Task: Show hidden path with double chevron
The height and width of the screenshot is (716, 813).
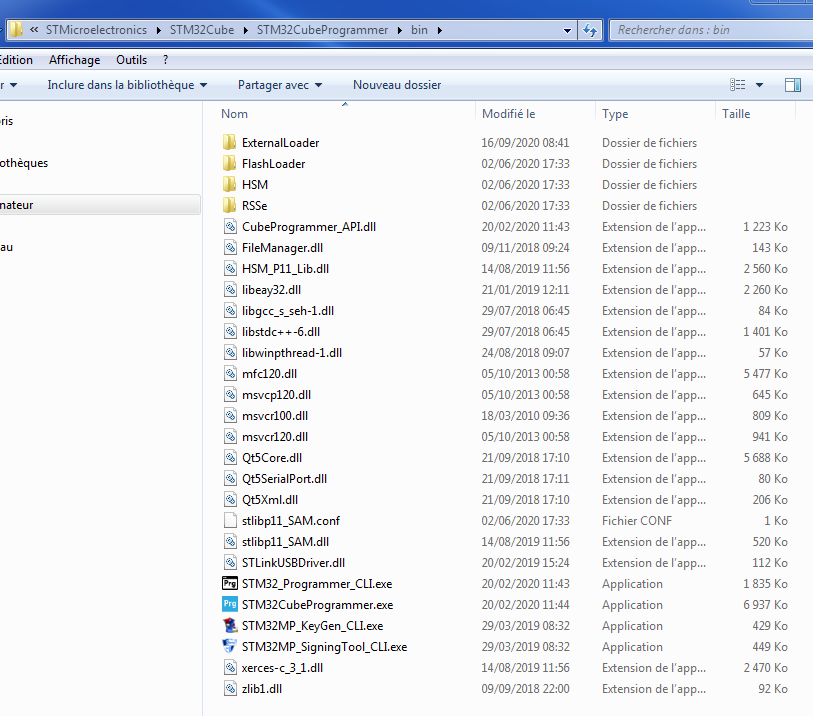Action: point(34,30)
